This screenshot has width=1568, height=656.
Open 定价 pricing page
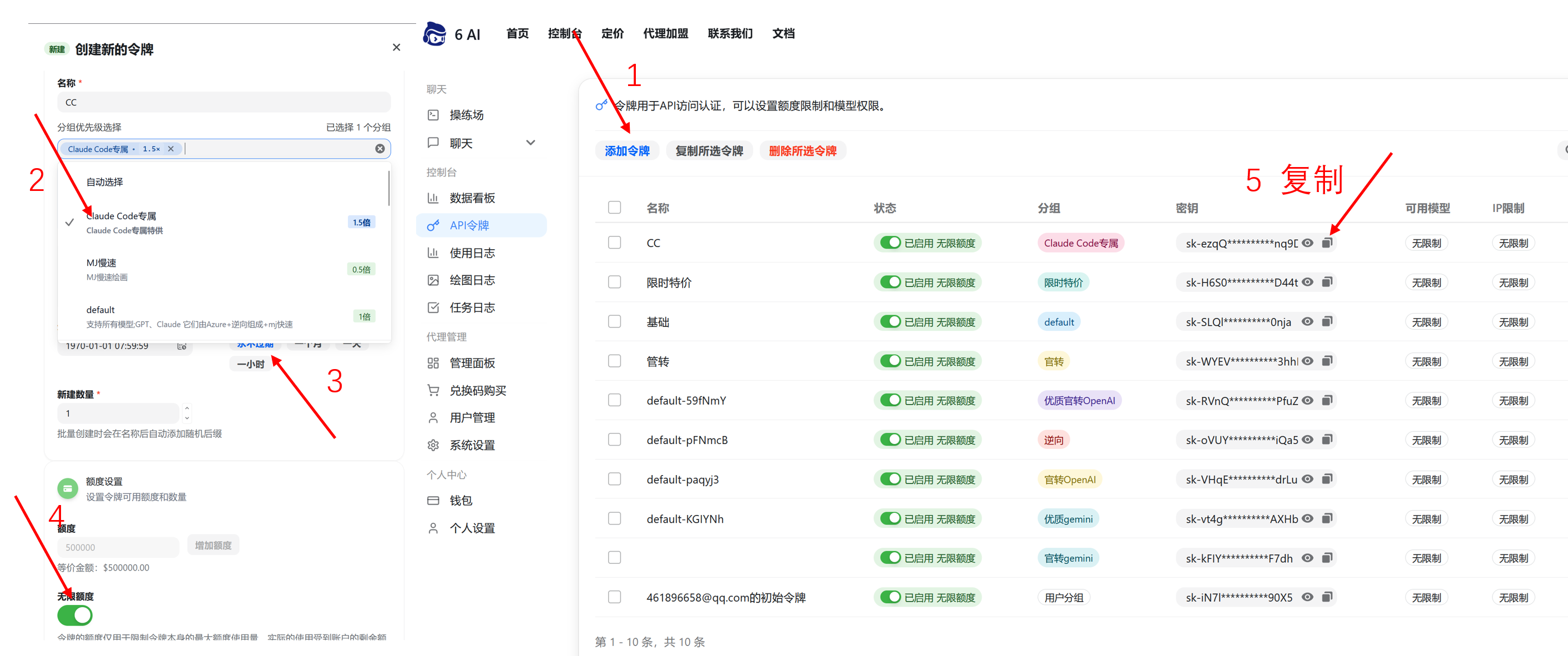coord(613,33)
